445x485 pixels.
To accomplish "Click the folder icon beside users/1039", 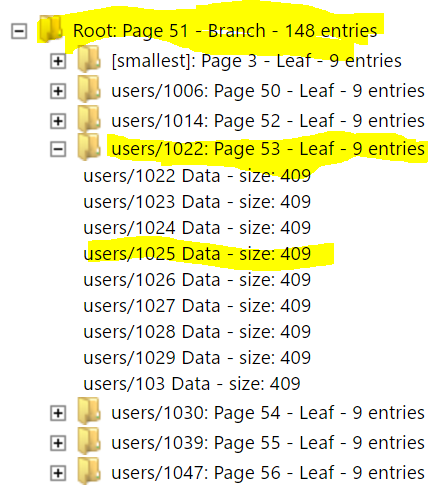I will pyautogui.click(x=89, y=441).
